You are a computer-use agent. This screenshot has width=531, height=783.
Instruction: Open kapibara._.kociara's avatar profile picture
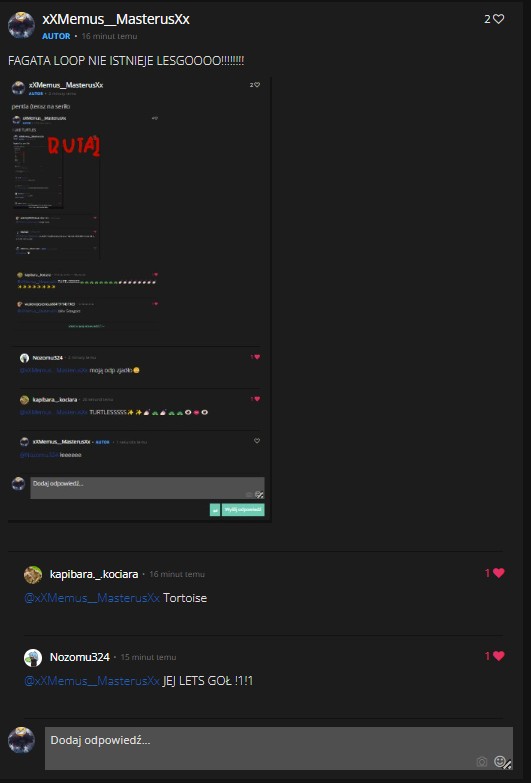(x=33, y=575)
